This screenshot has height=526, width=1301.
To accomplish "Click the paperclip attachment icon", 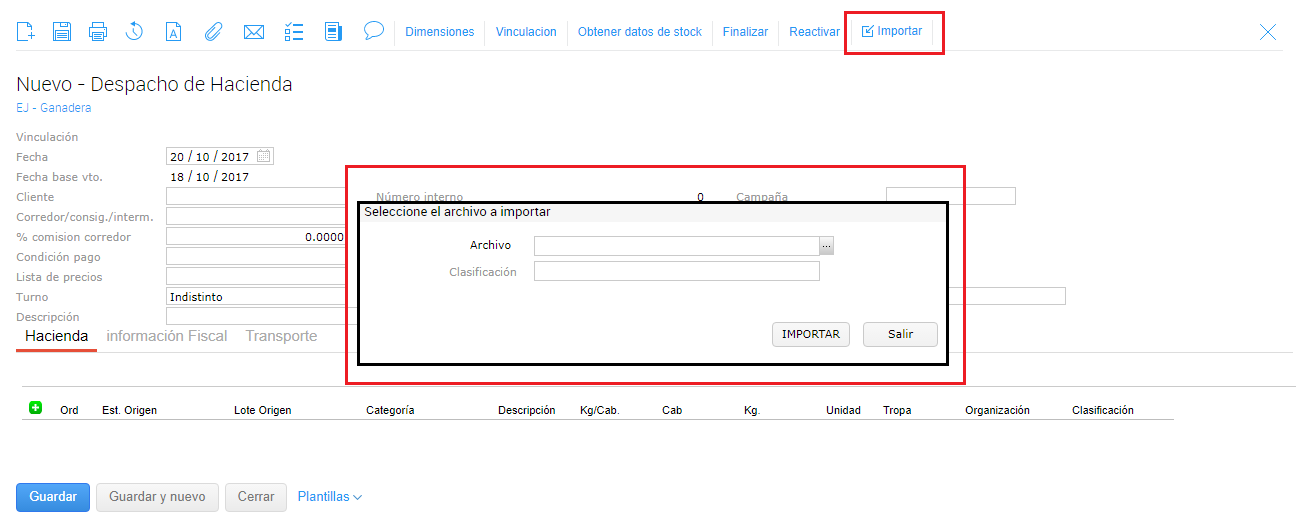I will 212,31.
